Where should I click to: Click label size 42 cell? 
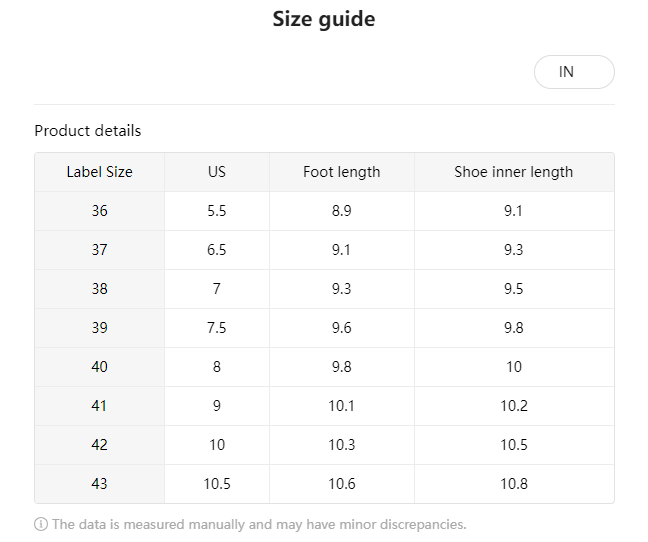pos(99,445)
